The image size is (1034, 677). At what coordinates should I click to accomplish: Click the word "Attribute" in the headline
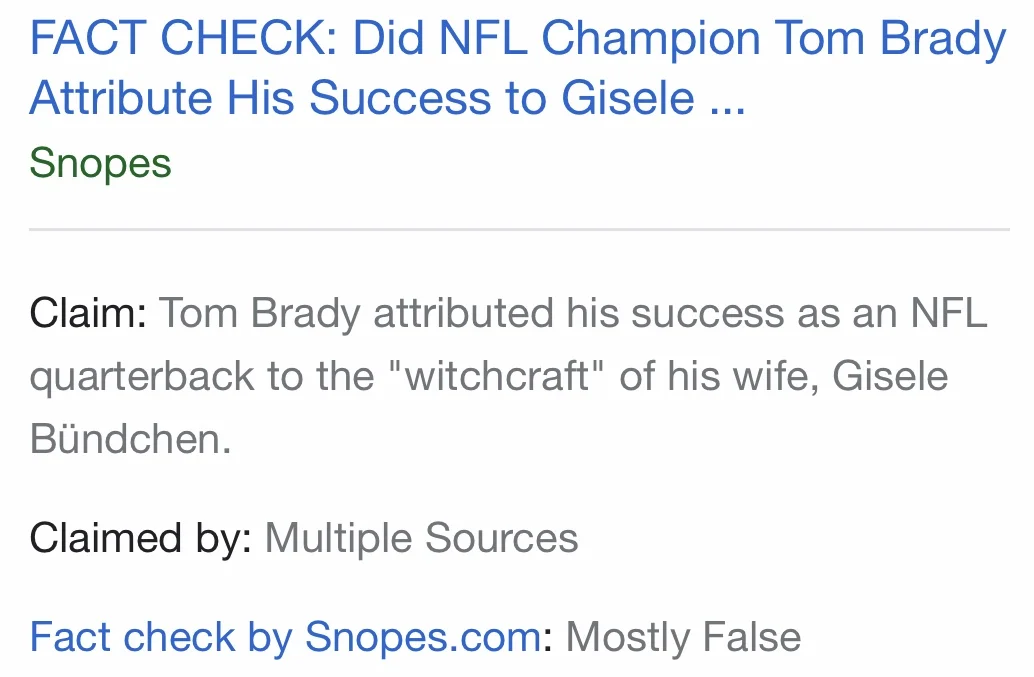click(121, 99)
